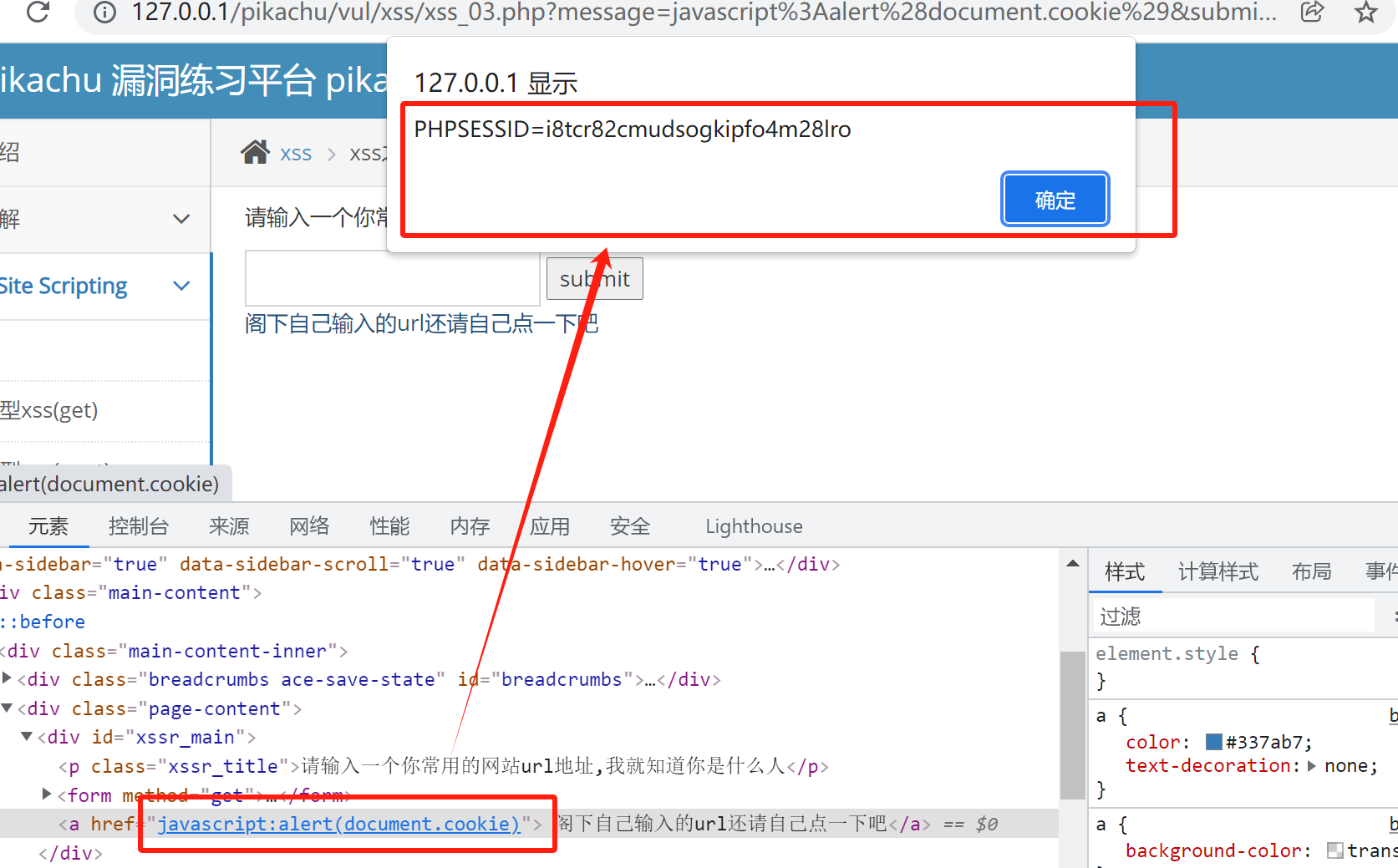The width and height of the screenshot is (1398, 868).
Task: Click the 阁下自己输入的url还请自己点一下吧 link
Action: point(421,324)
